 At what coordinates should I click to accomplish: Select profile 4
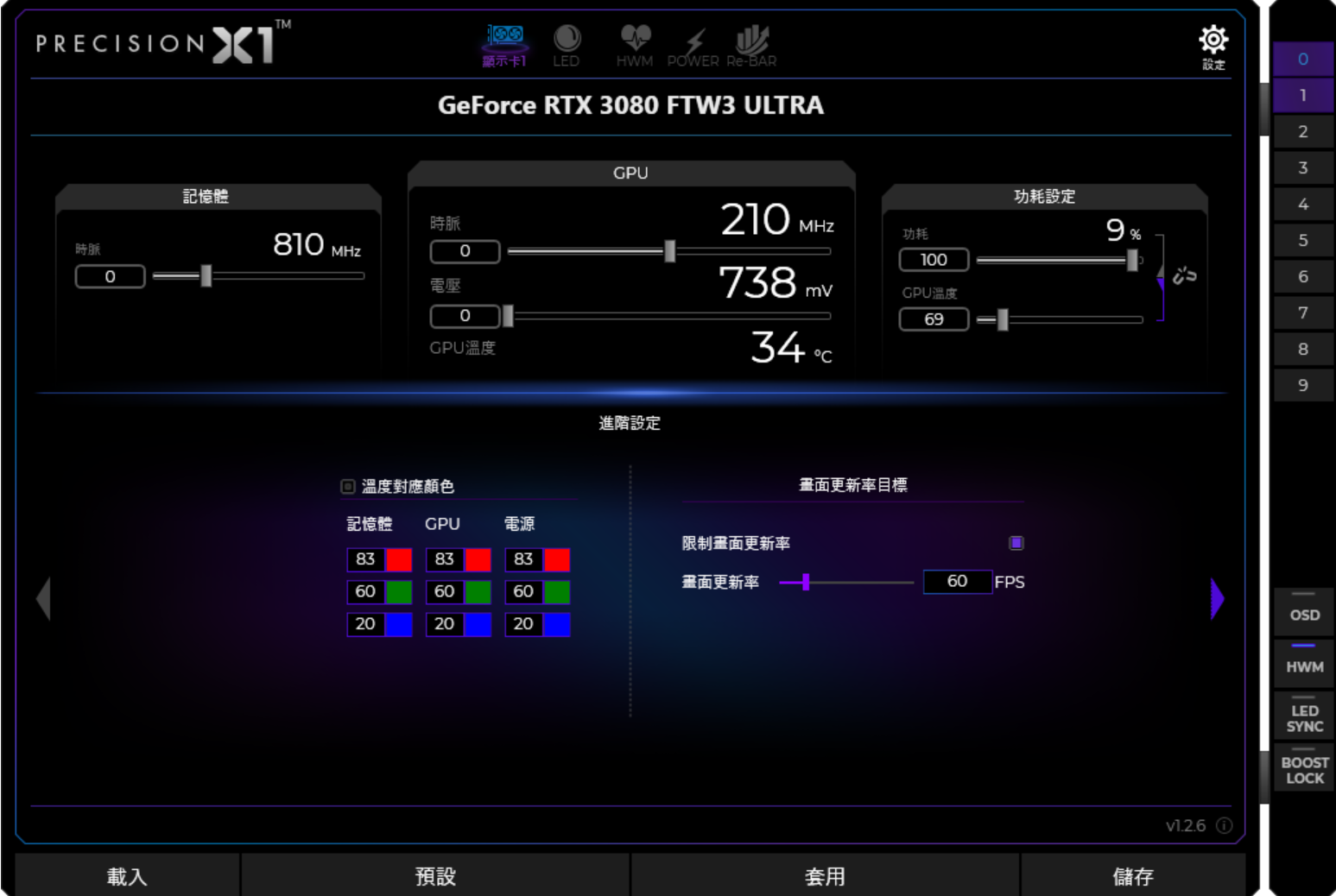(1303, 204)
